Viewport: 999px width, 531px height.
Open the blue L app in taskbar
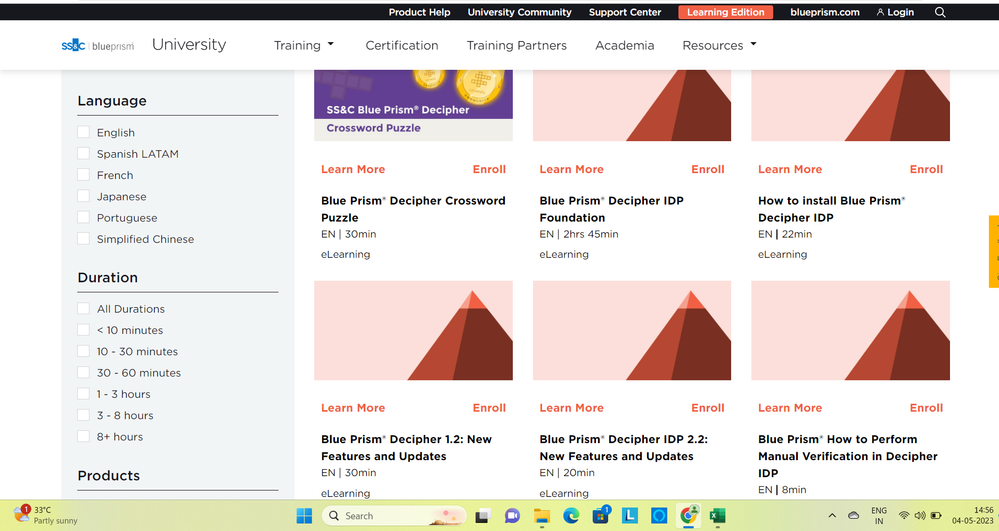629,516
